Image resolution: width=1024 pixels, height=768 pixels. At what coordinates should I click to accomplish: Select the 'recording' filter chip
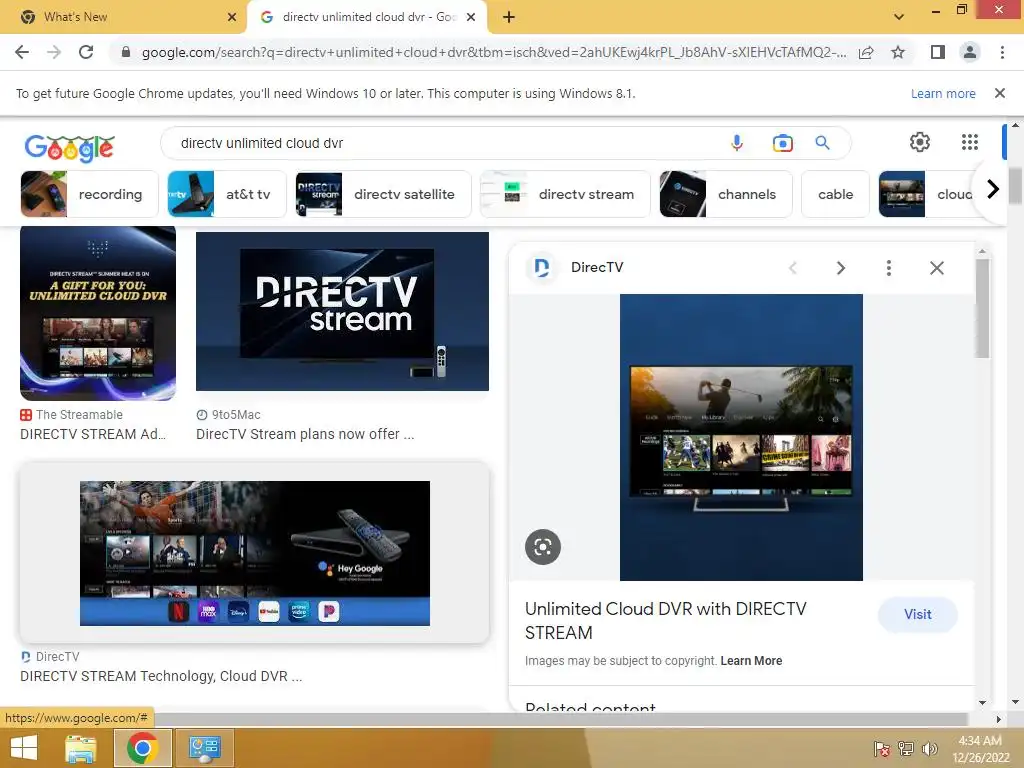(x=89, y=194)
